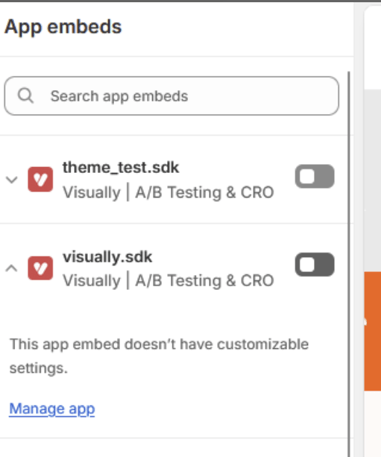Enable the theme_test.sdk app embed toggle

point(314,176)
